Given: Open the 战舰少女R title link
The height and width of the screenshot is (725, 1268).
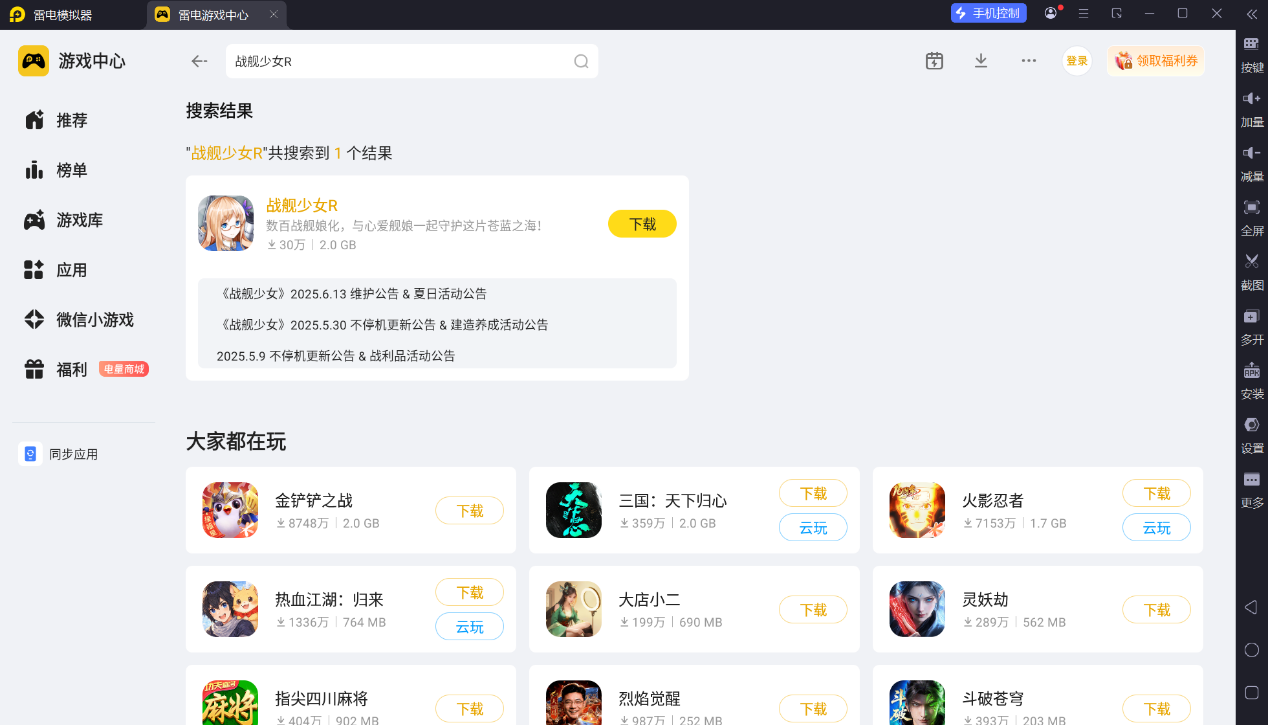Looking at the screenshot, I should [x=302, y=205].
